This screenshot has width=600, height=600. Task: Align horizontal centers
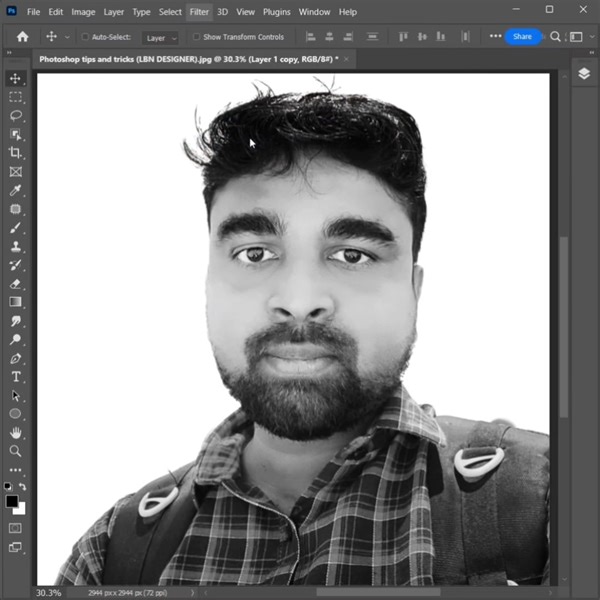tap(329, 37)
